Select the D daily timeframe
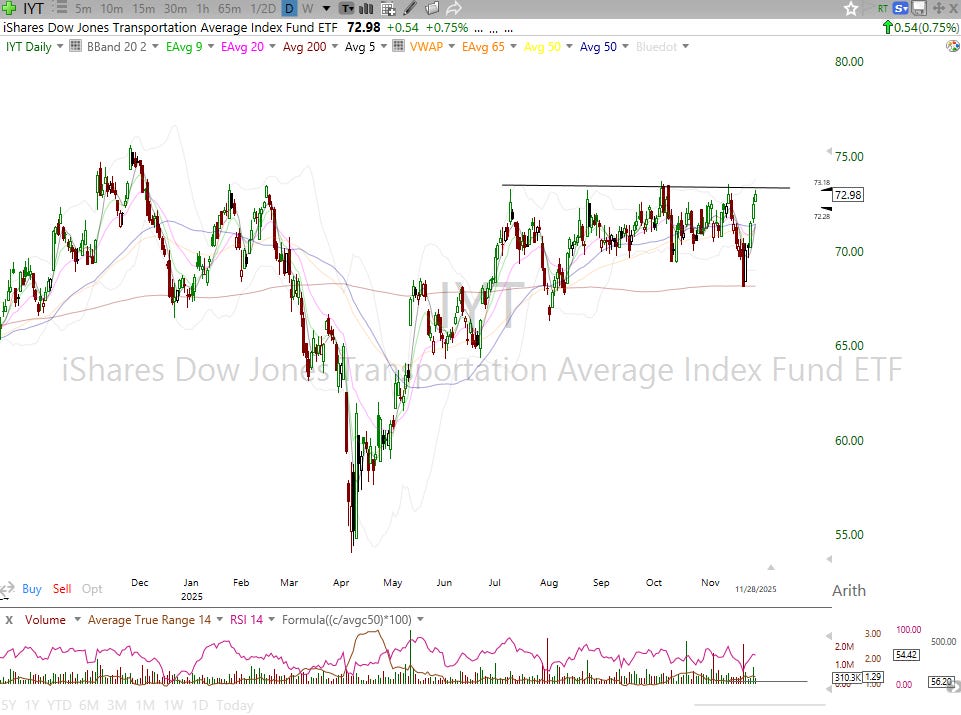The image size is (961, 715). coord(289,9)
